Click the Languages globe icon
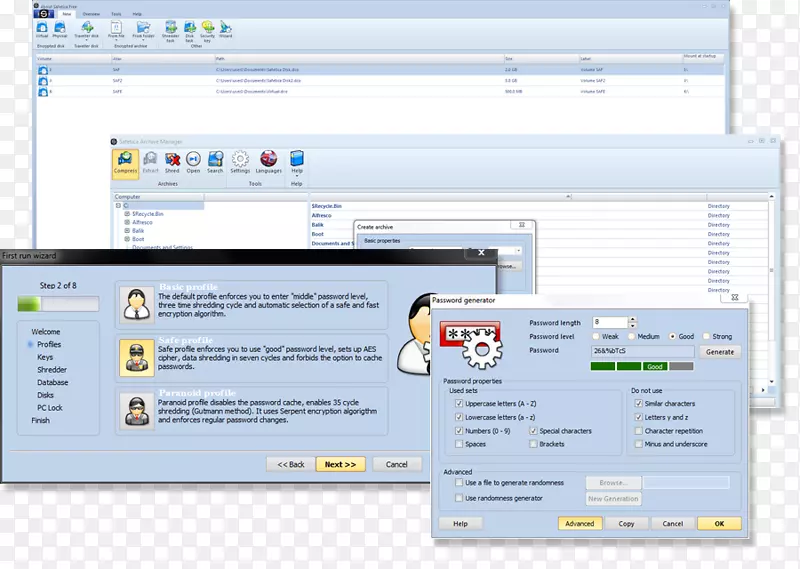The image size is (800, 569). pos(269,161)
